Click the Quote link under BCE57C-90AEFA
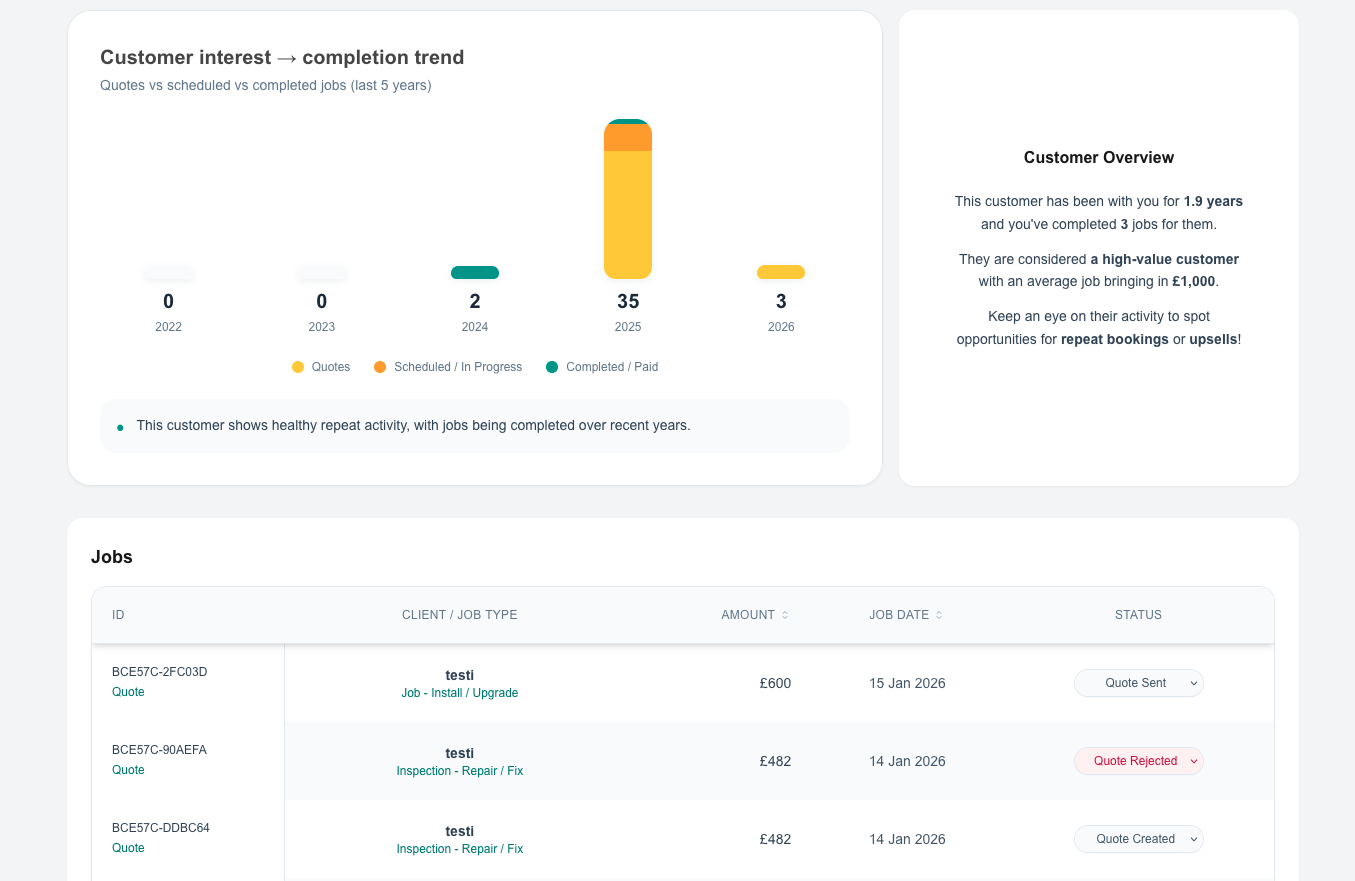The image size is (1355, 881). tap(128, 770)
